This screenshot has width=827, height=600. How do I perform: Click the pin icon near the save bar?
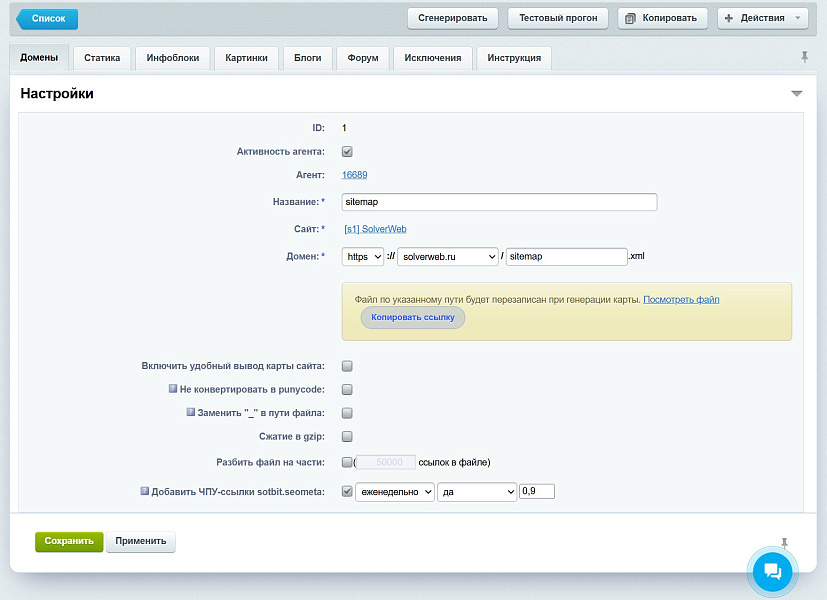coord(784,543)
